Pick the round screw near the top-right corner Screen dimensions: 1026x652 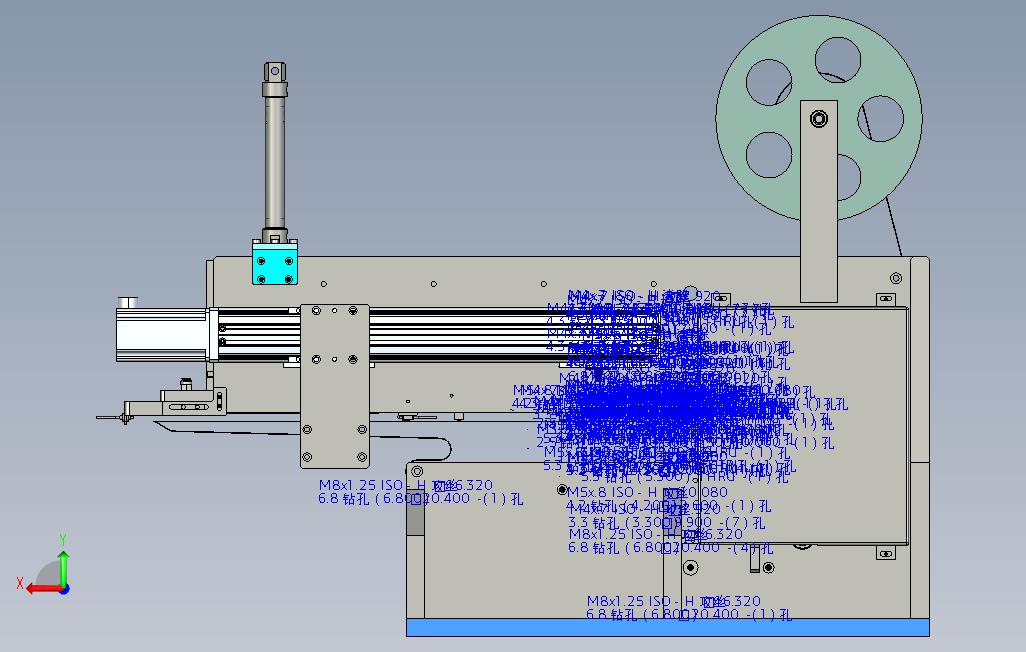(896, 278)
